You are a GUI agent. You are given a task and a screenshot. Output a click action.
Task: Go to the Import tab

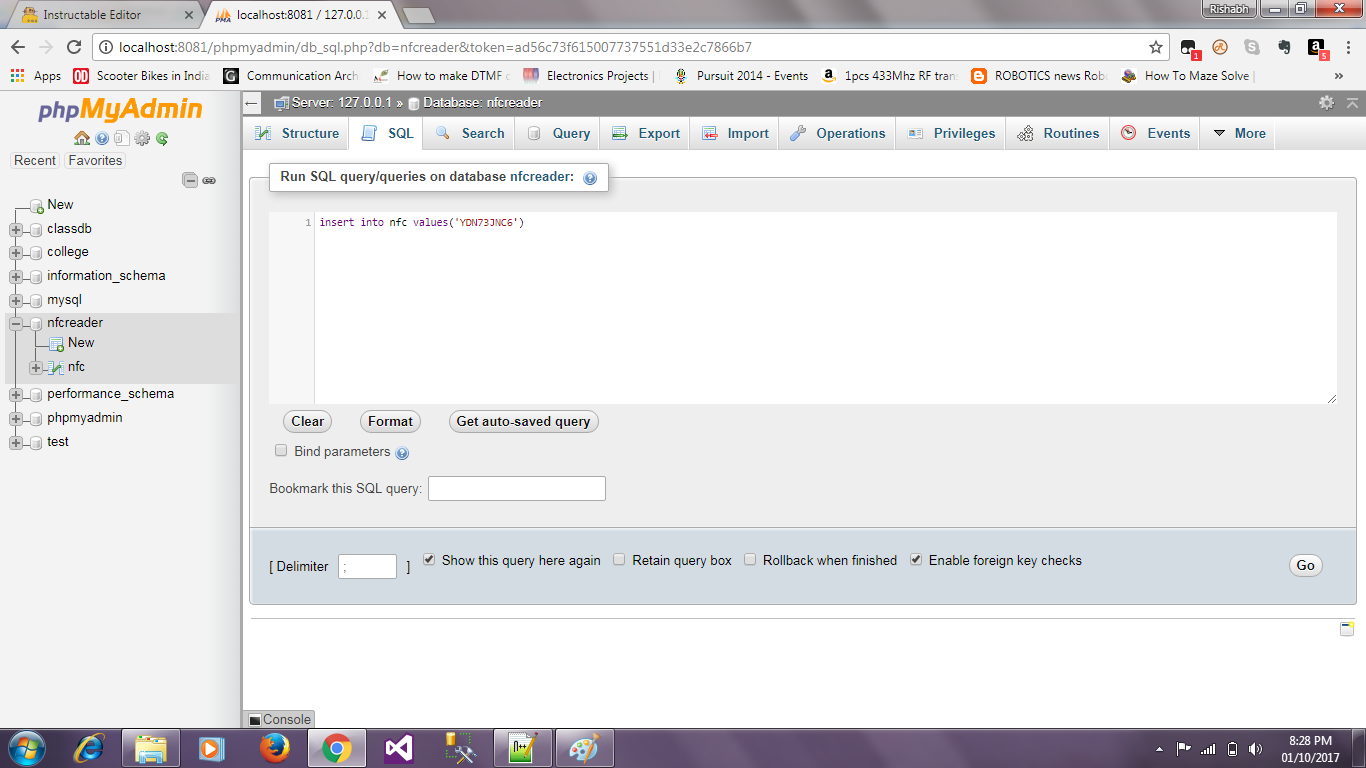(735, 133)
